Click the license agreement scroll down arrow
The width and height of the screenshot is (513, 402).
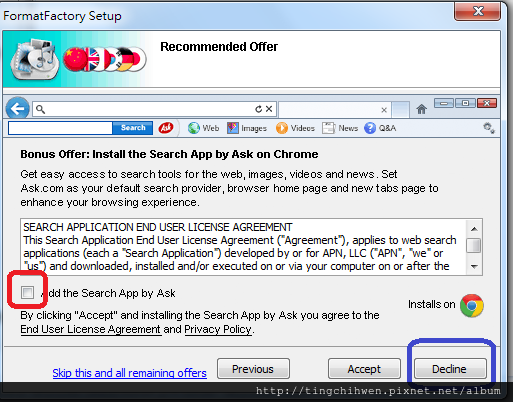coord(474,266)
